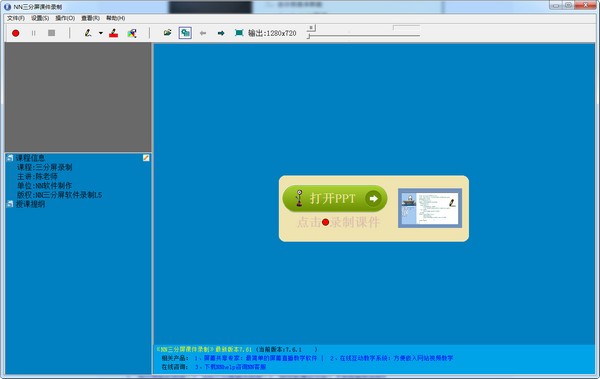Click the gray stop recording button

(x=52, y=33)
